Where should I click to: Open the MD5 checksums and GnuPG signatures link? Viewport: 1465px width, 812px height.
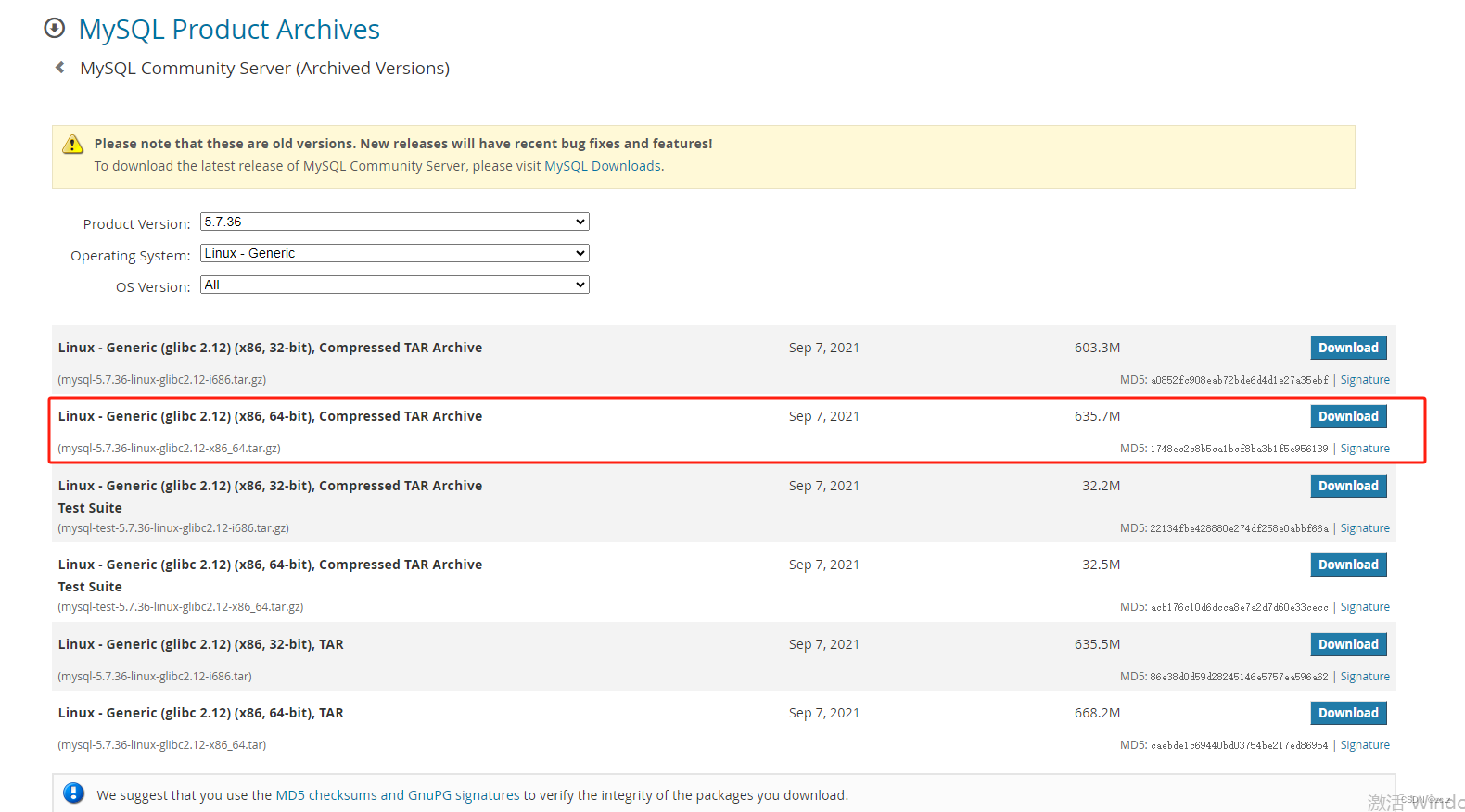(x=398, y=795)
